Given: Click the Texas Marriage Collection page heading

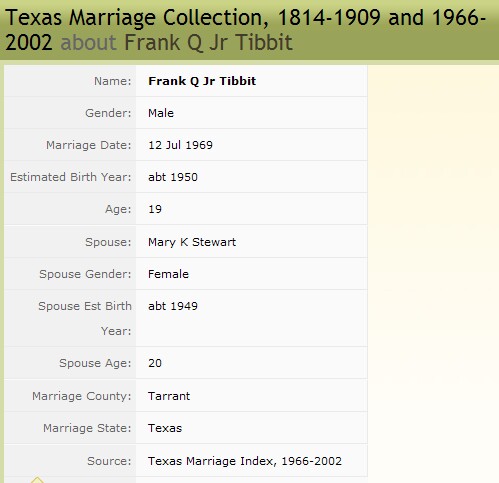Looking at the screenshot, I should [x=245, y=30].
